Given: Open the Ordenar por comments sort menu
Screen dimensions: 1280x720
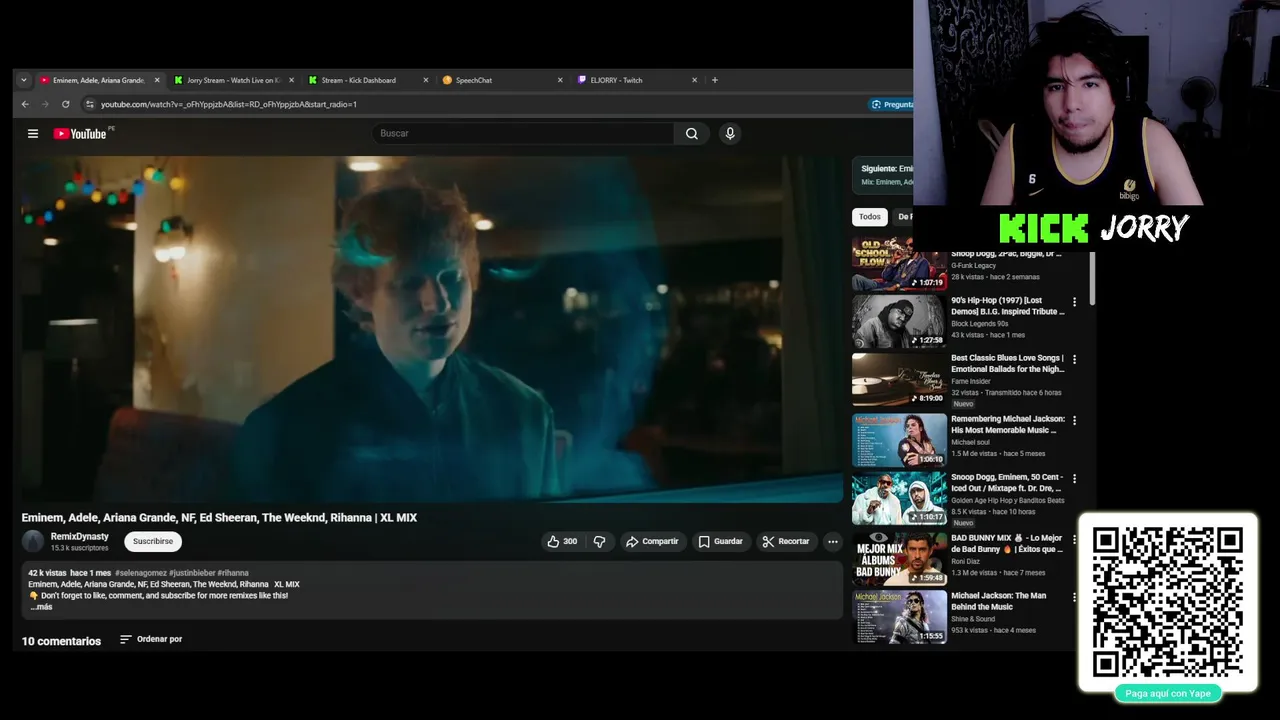Looking at the screenshot, I should pos(151,639).
